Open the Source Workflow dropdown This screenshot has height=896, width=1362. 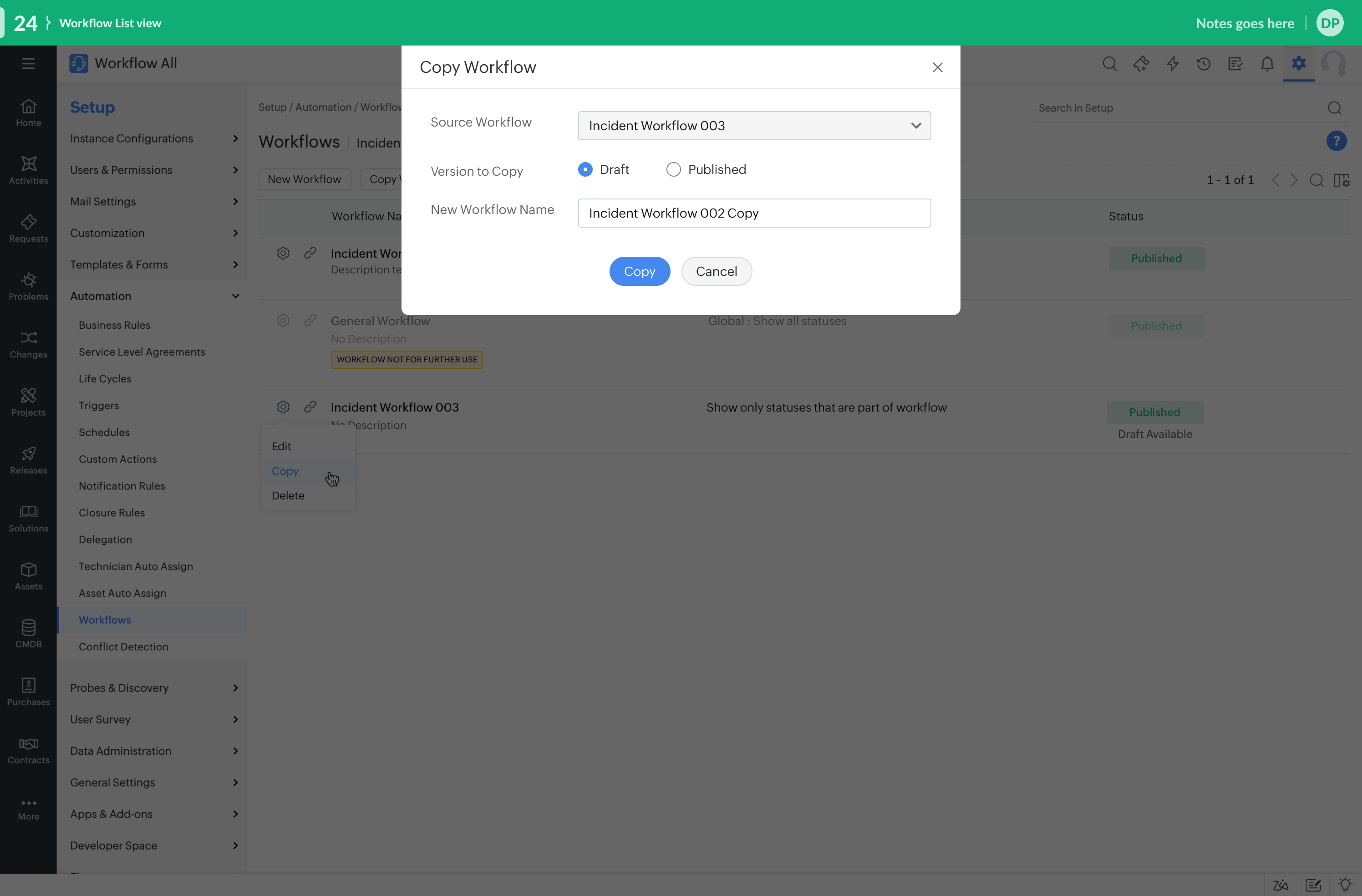click(x=754, y=125)
